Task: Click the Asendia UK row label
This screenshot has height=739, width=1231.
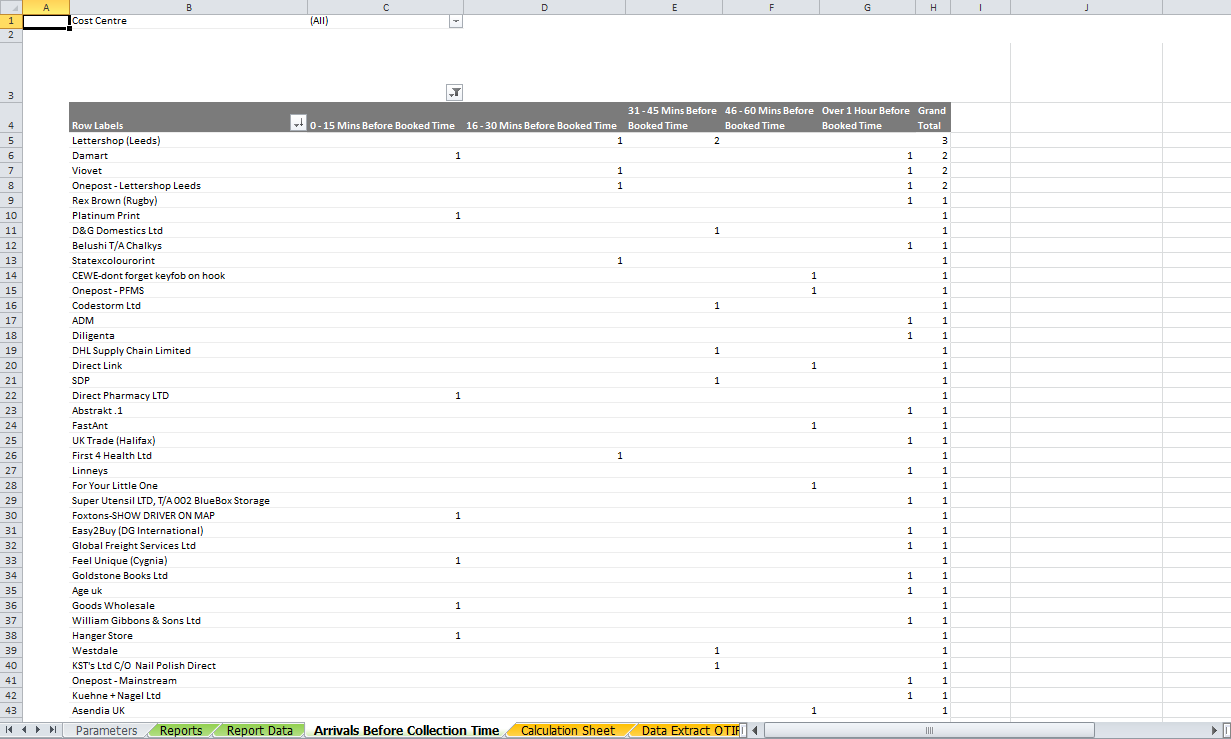Action: [x=188, y=711]
